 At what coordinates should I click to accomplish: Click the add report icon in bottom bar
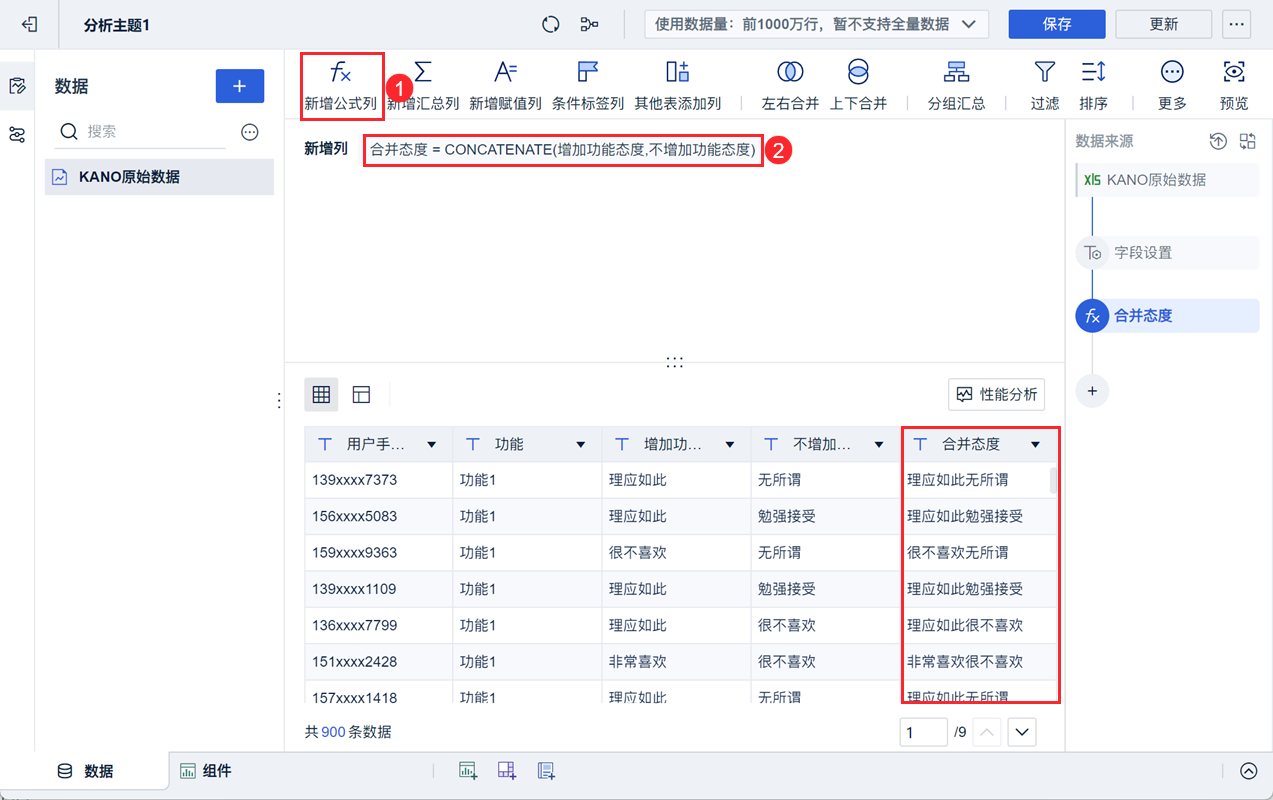(546, 771)
